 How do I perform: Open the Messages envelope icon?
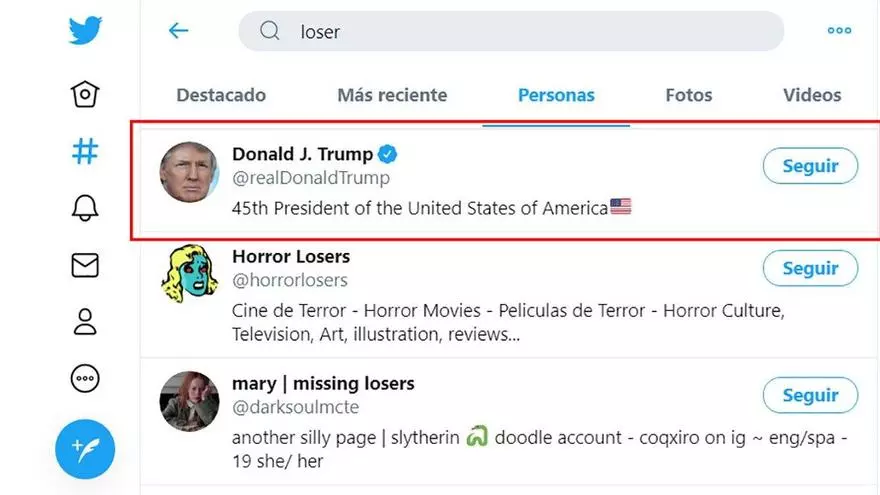[85, 265]
